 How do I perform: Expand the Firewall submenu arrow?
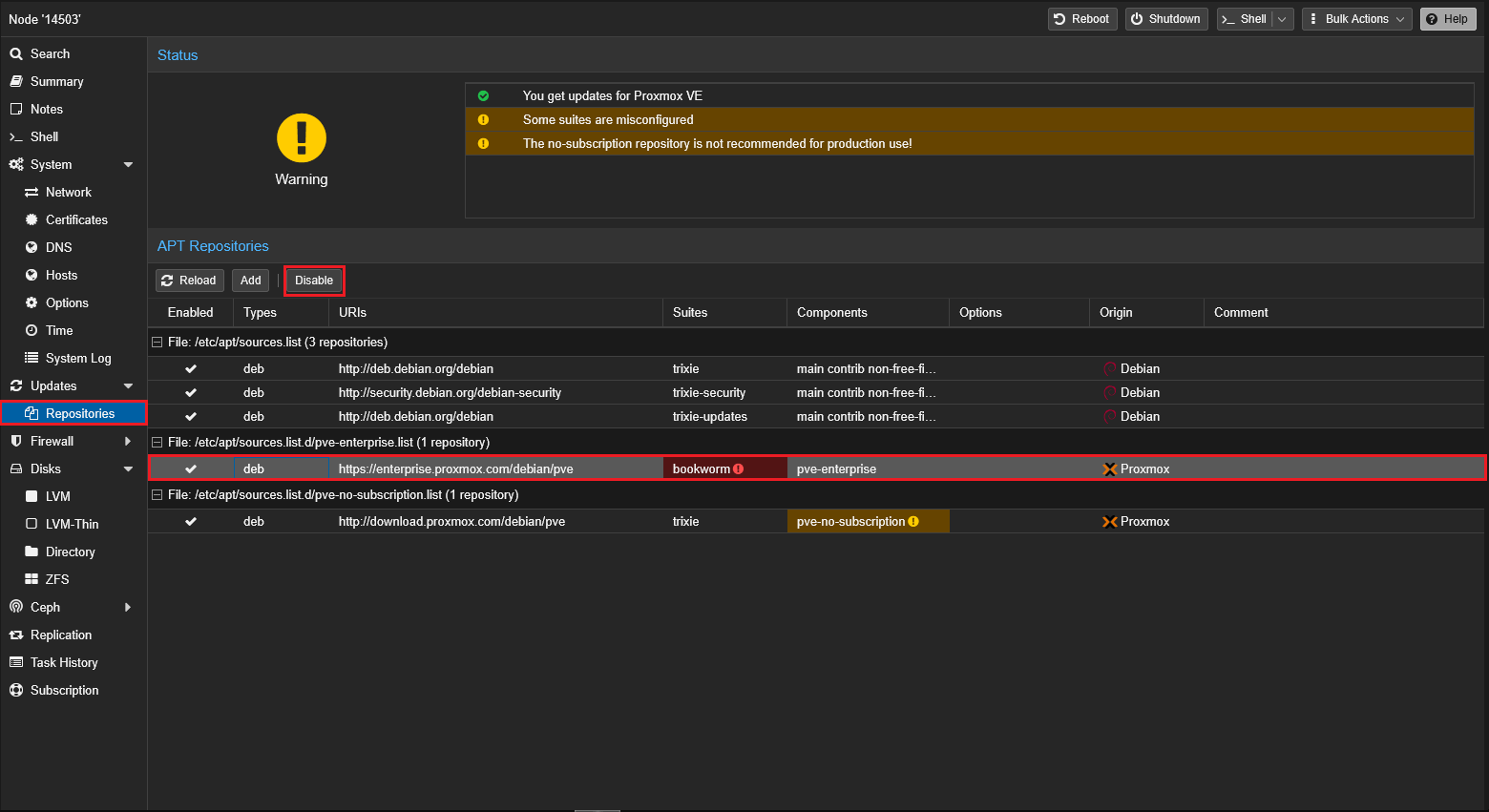pos(128,442)
